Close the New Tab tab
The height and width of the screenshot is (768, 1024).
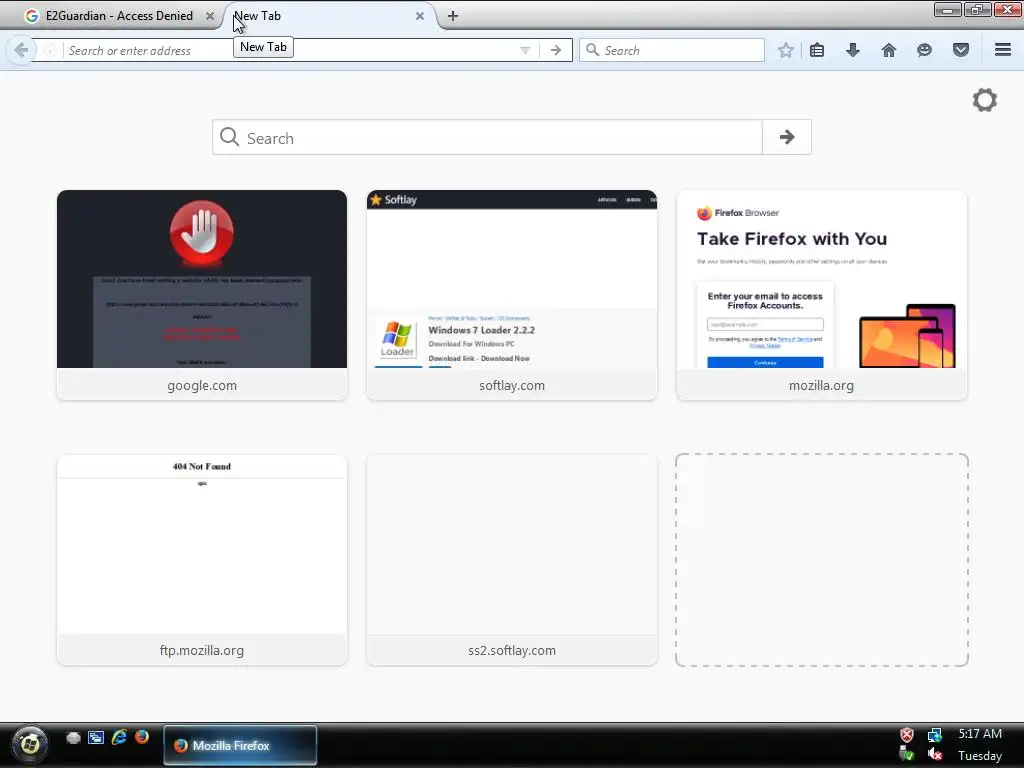(x=420, y=16)
